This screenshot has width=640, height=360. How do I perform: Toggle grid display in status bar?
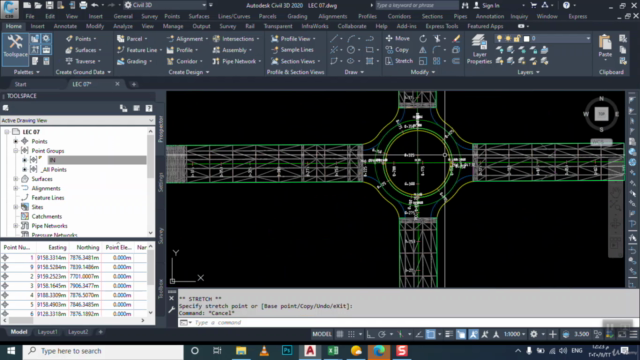340,334
